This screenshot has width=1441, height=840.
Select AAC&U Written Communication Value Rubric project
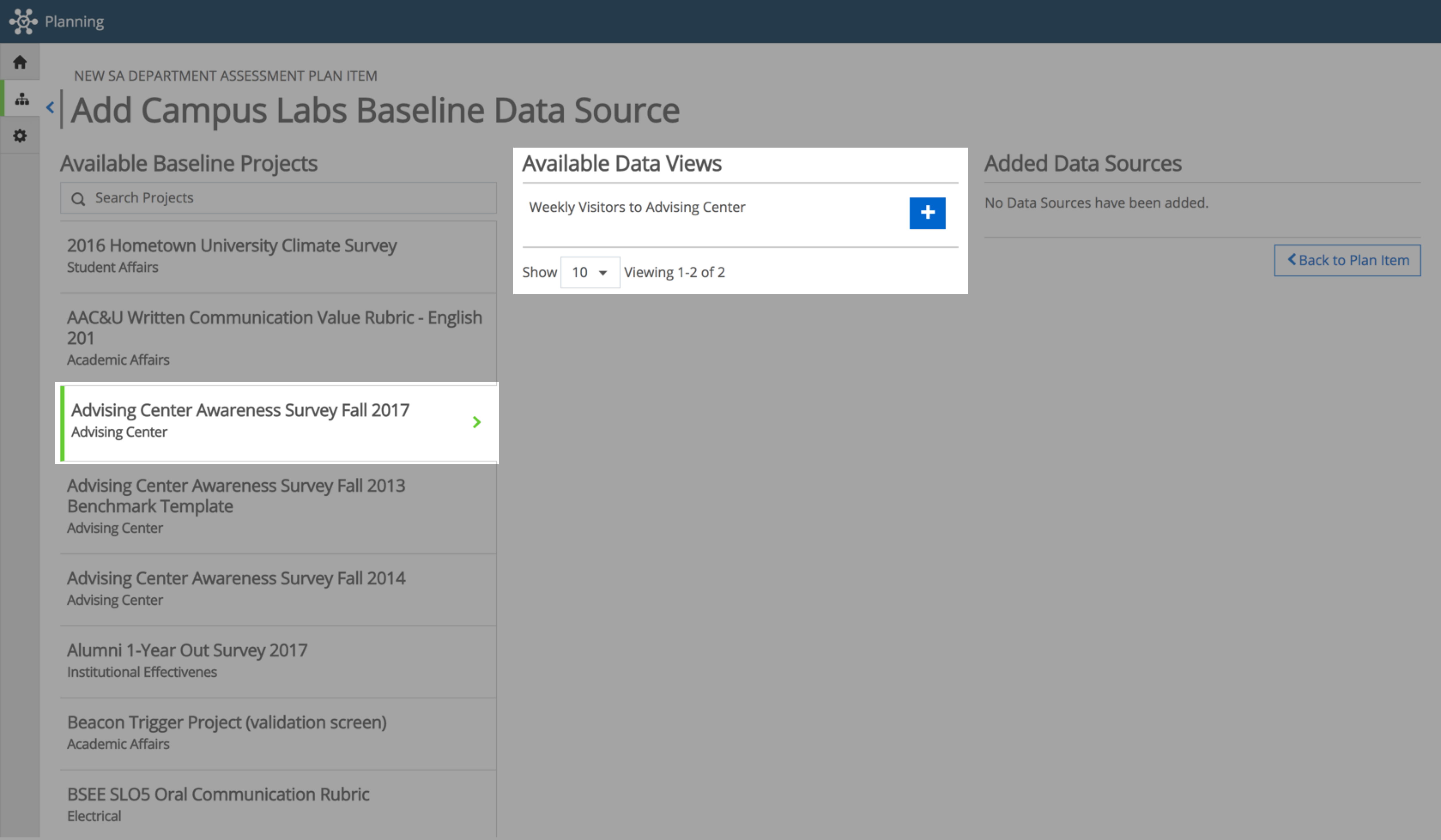click(278, 337)
